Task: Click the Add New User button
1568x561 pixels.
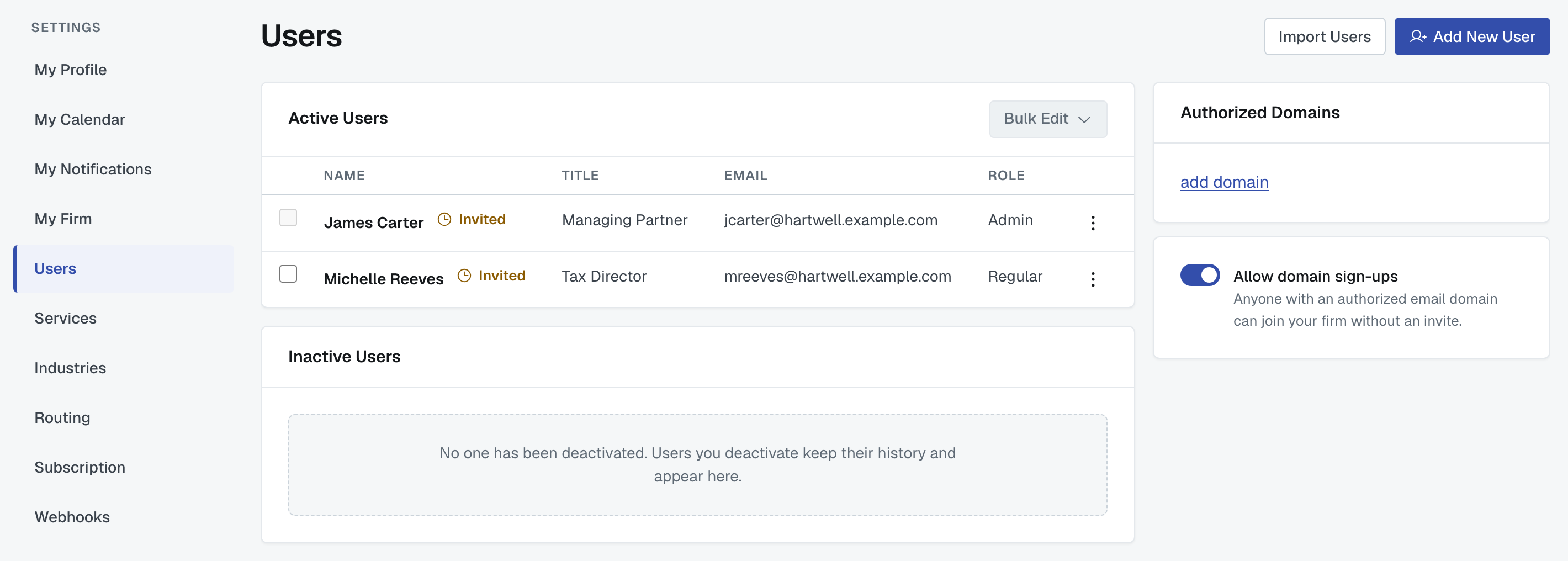Action: 1472,36
